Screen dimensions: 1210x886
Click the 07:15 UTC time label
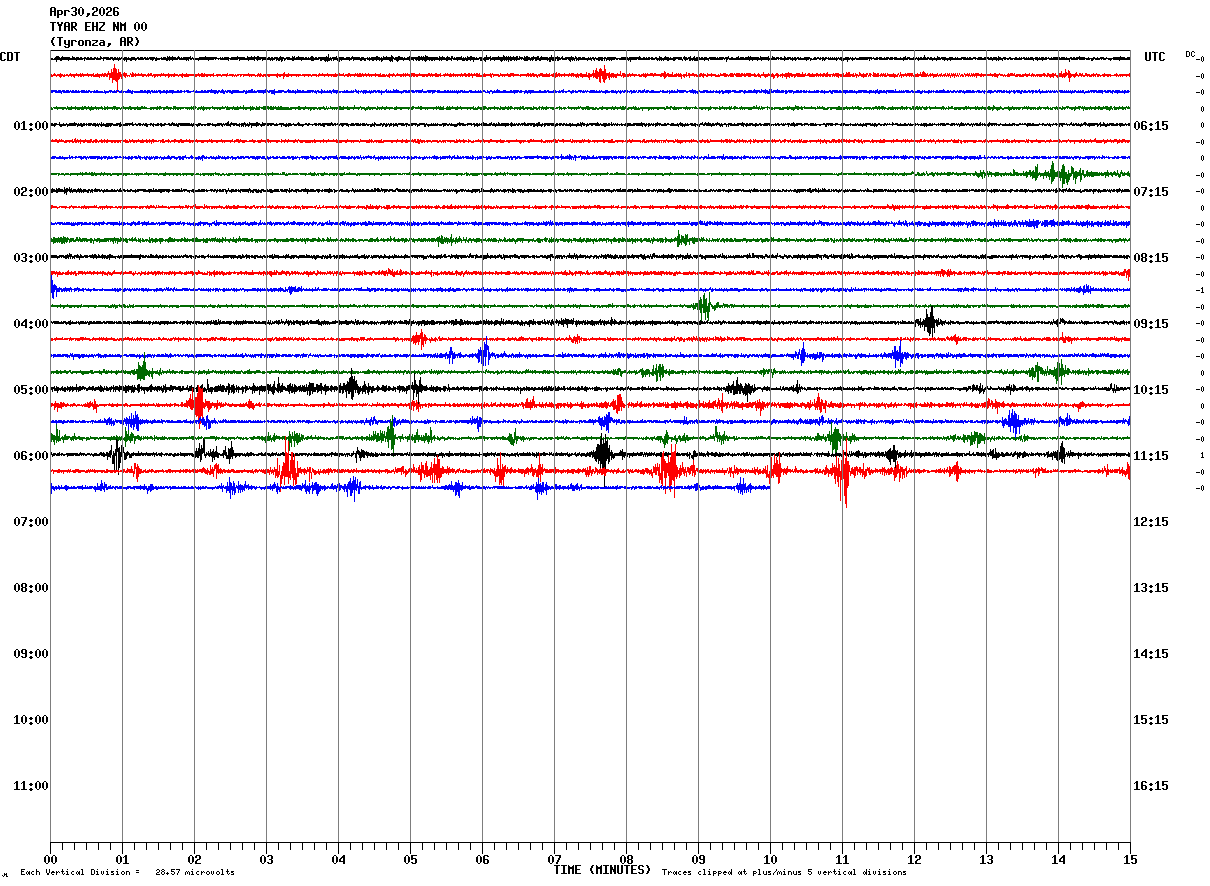click(1152, 192)
